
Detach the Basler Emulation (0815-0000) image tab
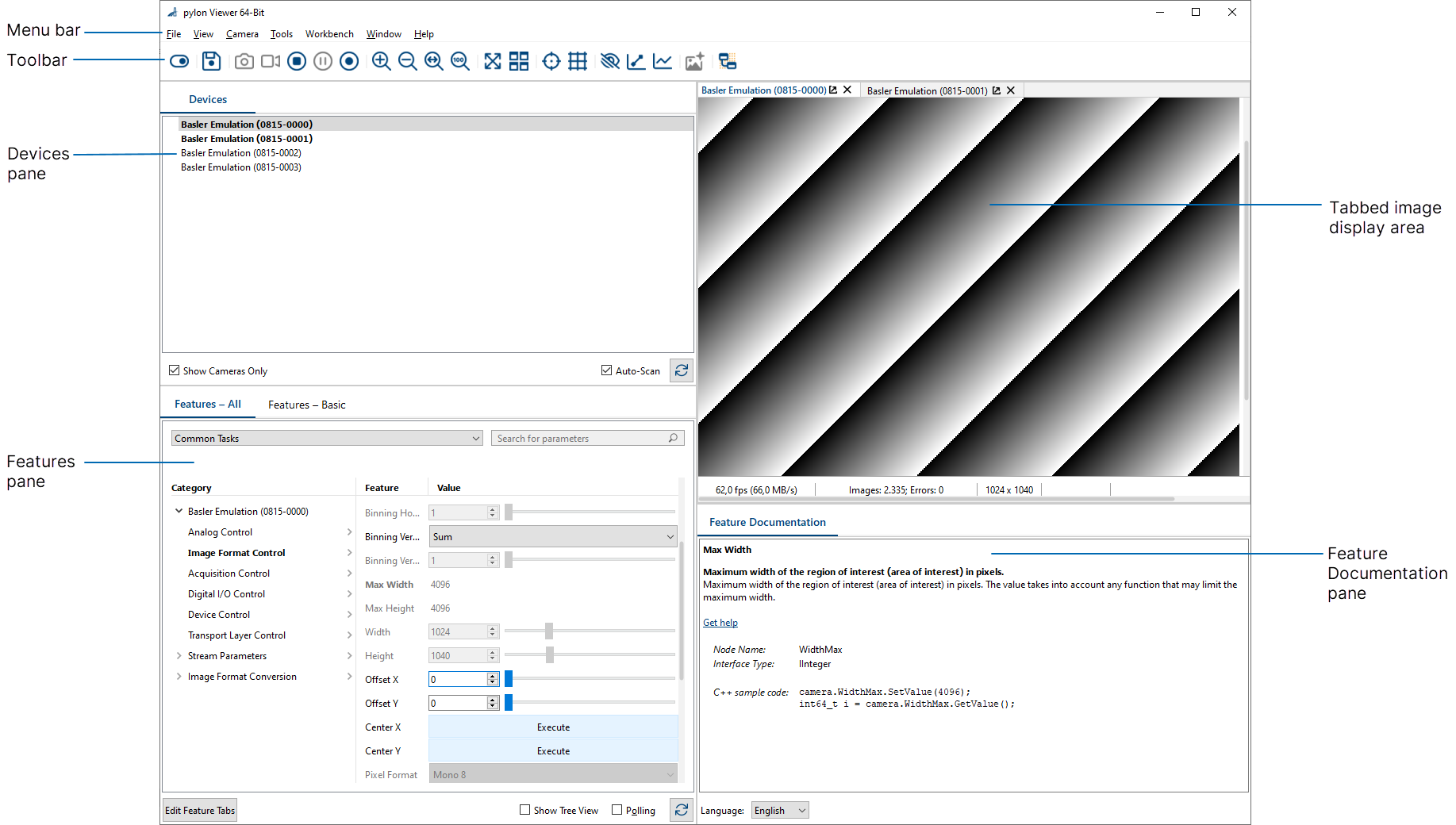pos(833,90)
